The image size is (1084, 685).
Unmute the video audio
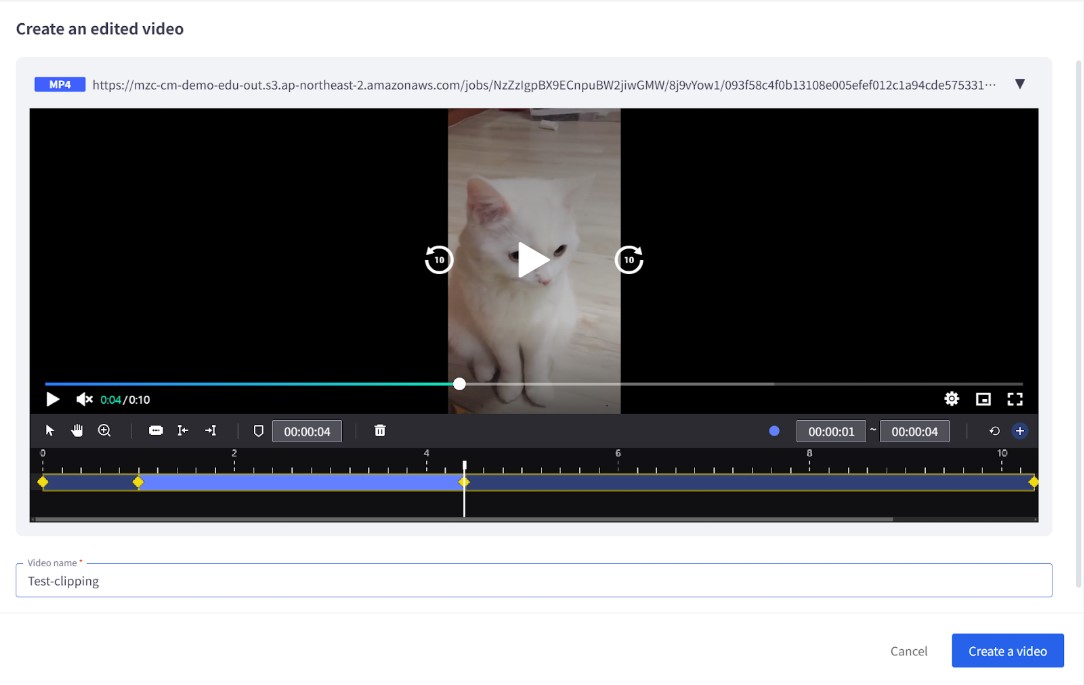(x=84, y=399)
